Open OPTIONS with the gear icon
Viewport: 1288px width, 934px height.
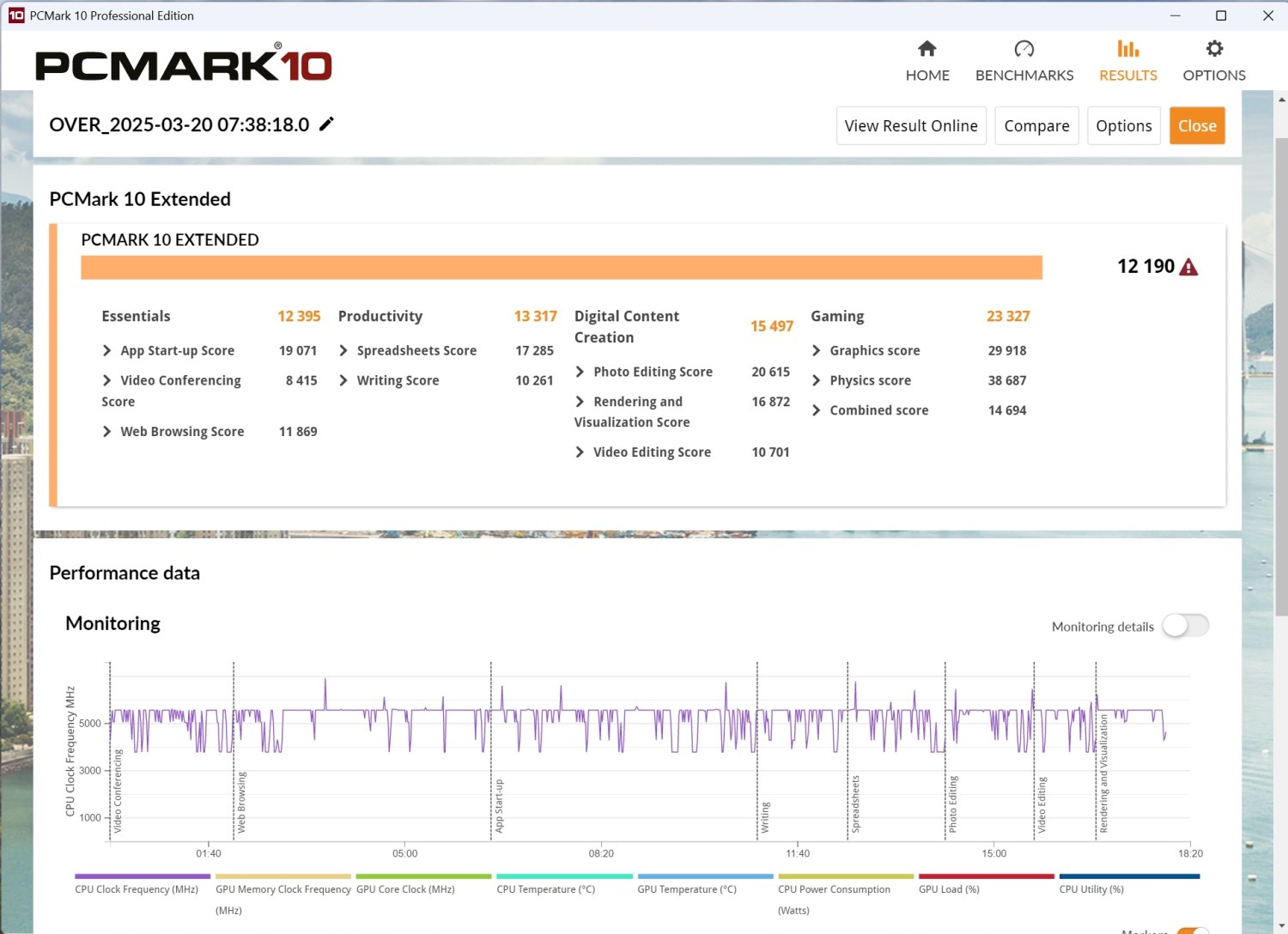point(1214,61)
